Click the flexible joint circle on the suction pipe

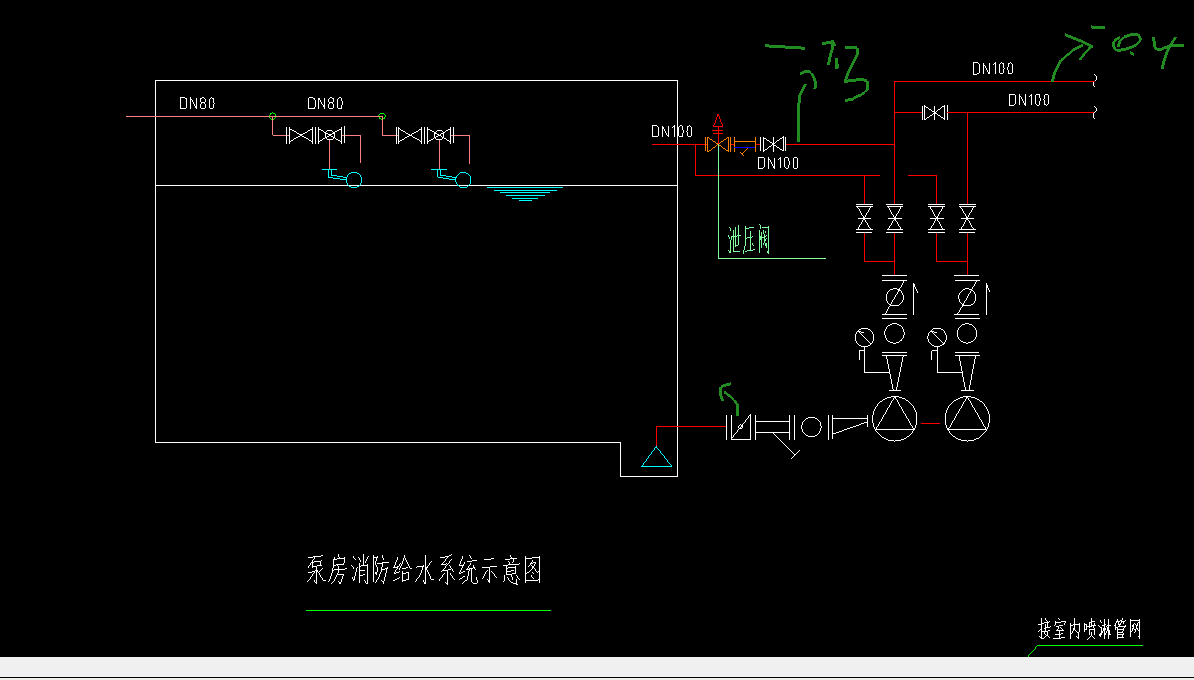[812, 427]
